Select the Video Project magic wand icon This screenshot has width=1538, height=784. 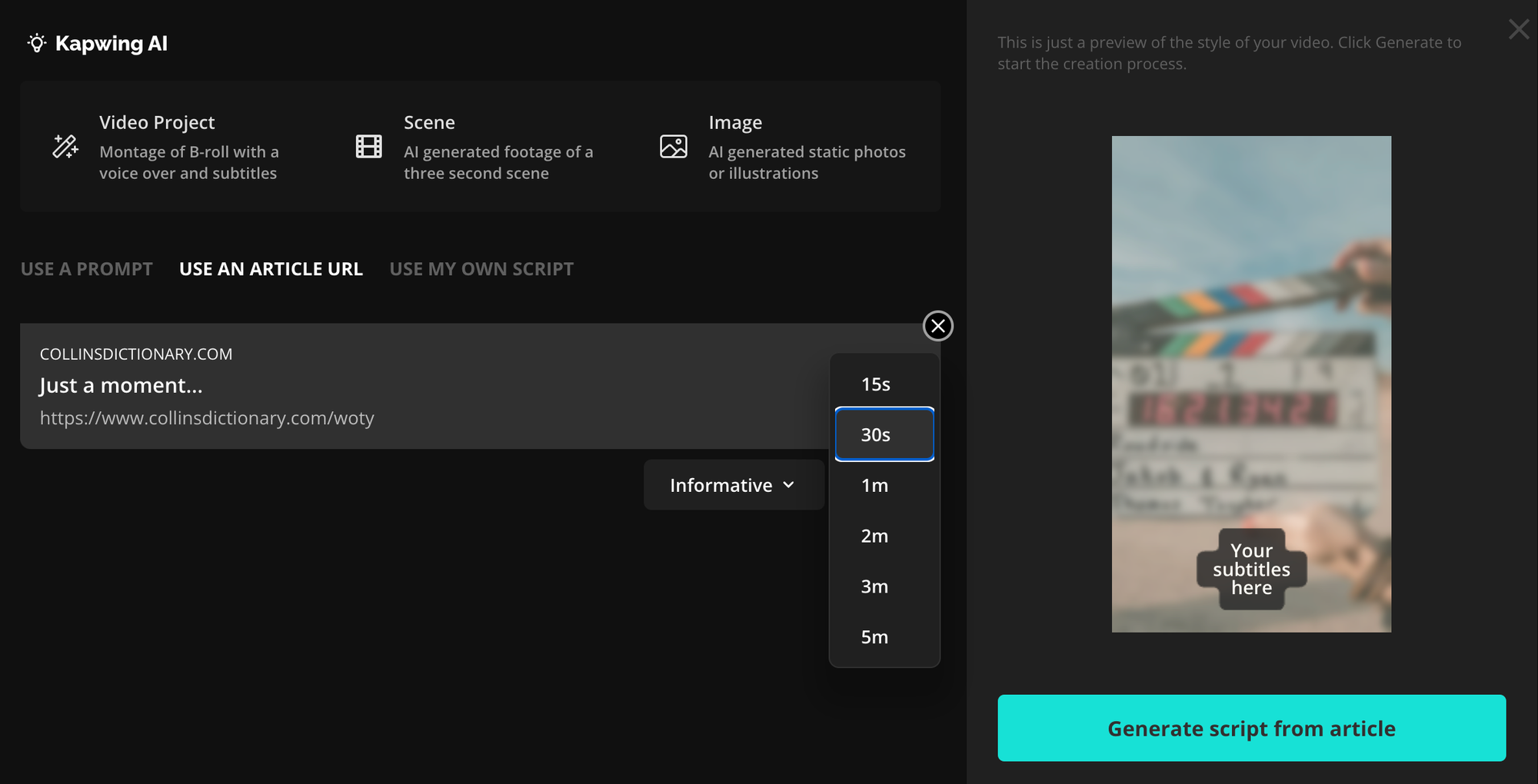point(65,146)
